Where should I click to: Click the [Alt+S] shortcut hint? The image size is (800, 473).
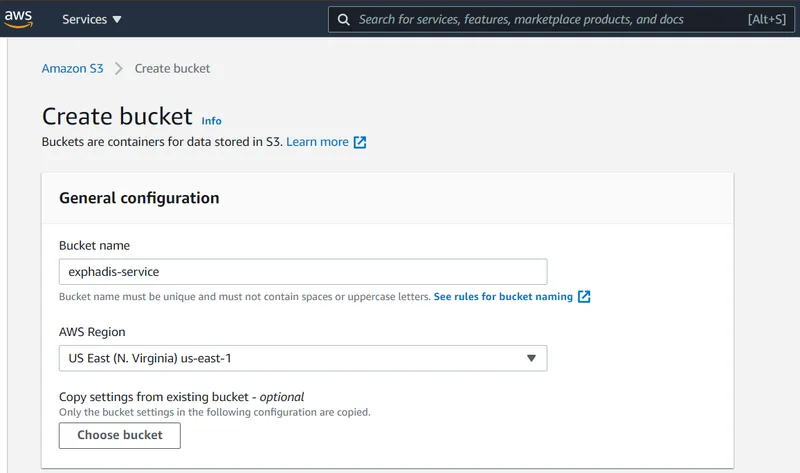(x=767, y=19)
